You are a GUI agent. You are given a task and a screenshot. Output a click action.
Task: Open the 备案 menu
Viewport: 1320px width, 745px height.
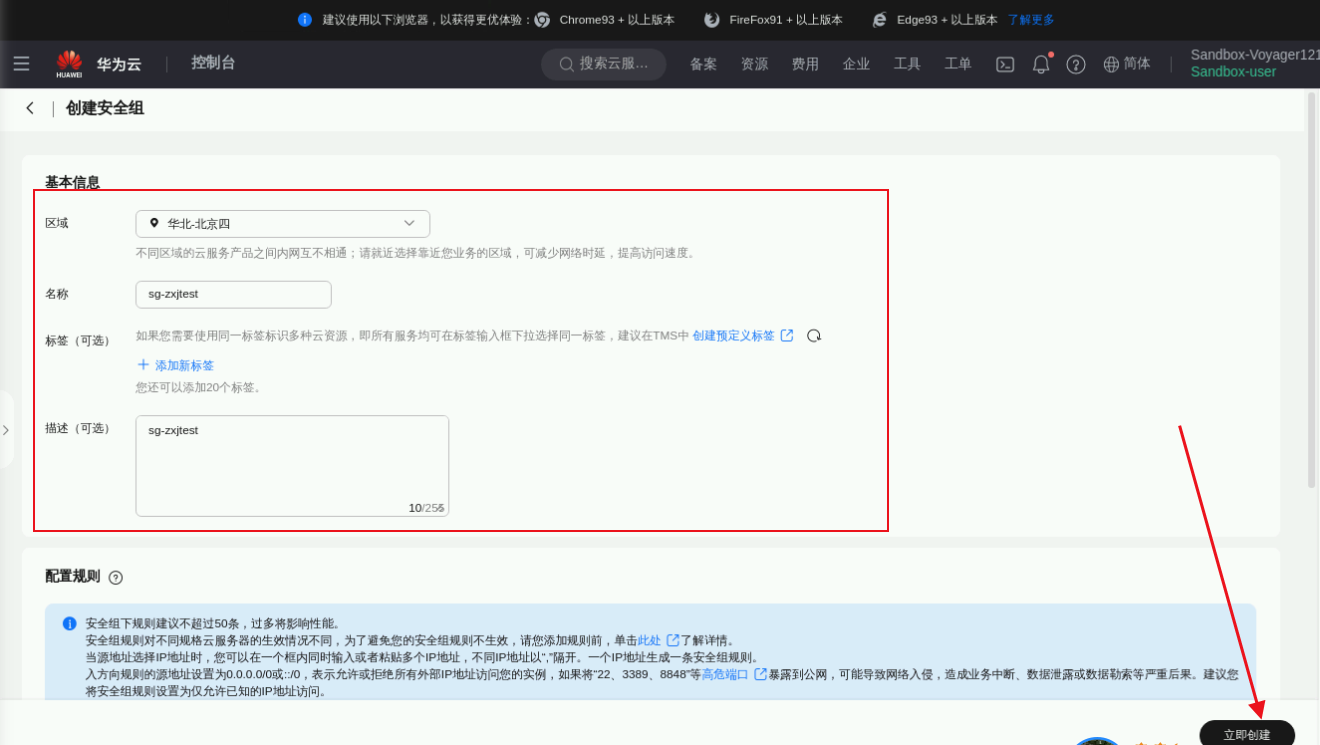[703, 64]
